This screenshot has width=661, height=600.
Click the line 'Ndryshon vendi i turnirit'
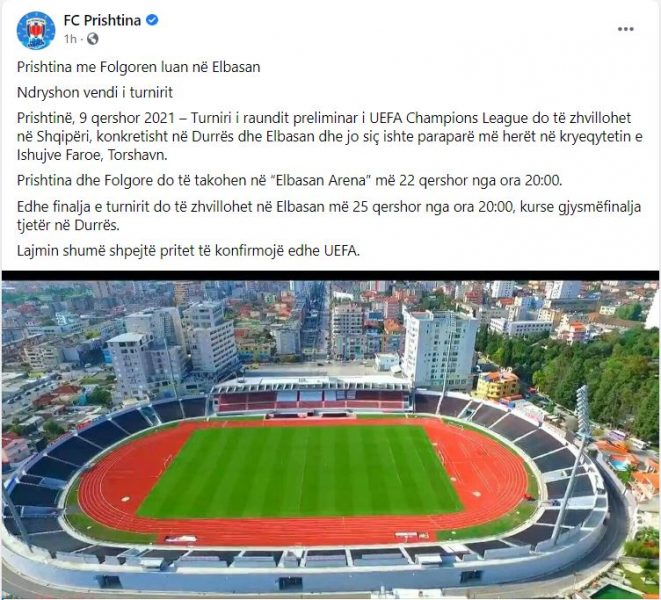tap(95, 92)
